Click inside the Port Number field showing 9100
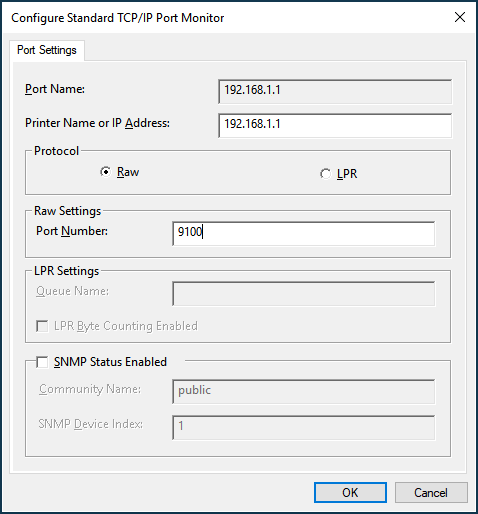This screenshot has width=478, height=514. [x=304, y=234]
